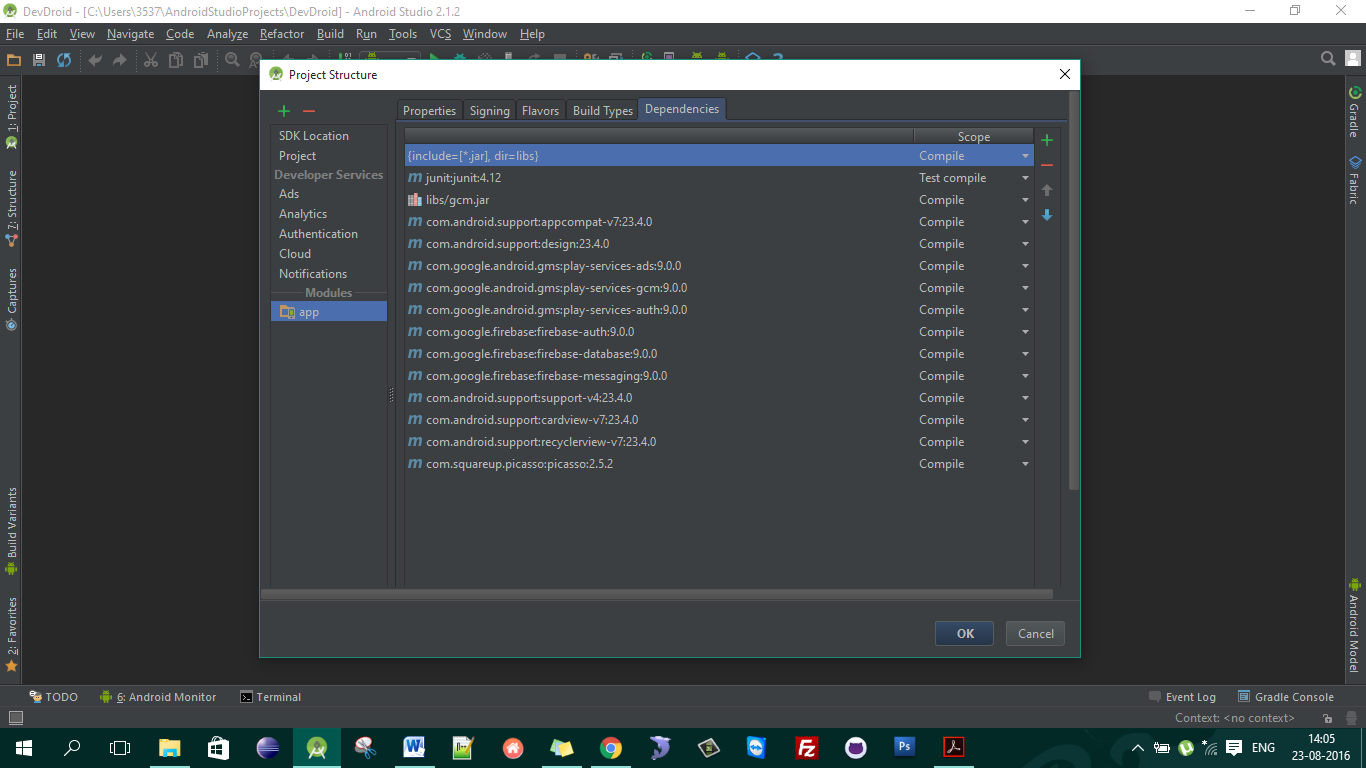
Task: Click the lock icon in status bar
Action: click(x=1326, y=718)
